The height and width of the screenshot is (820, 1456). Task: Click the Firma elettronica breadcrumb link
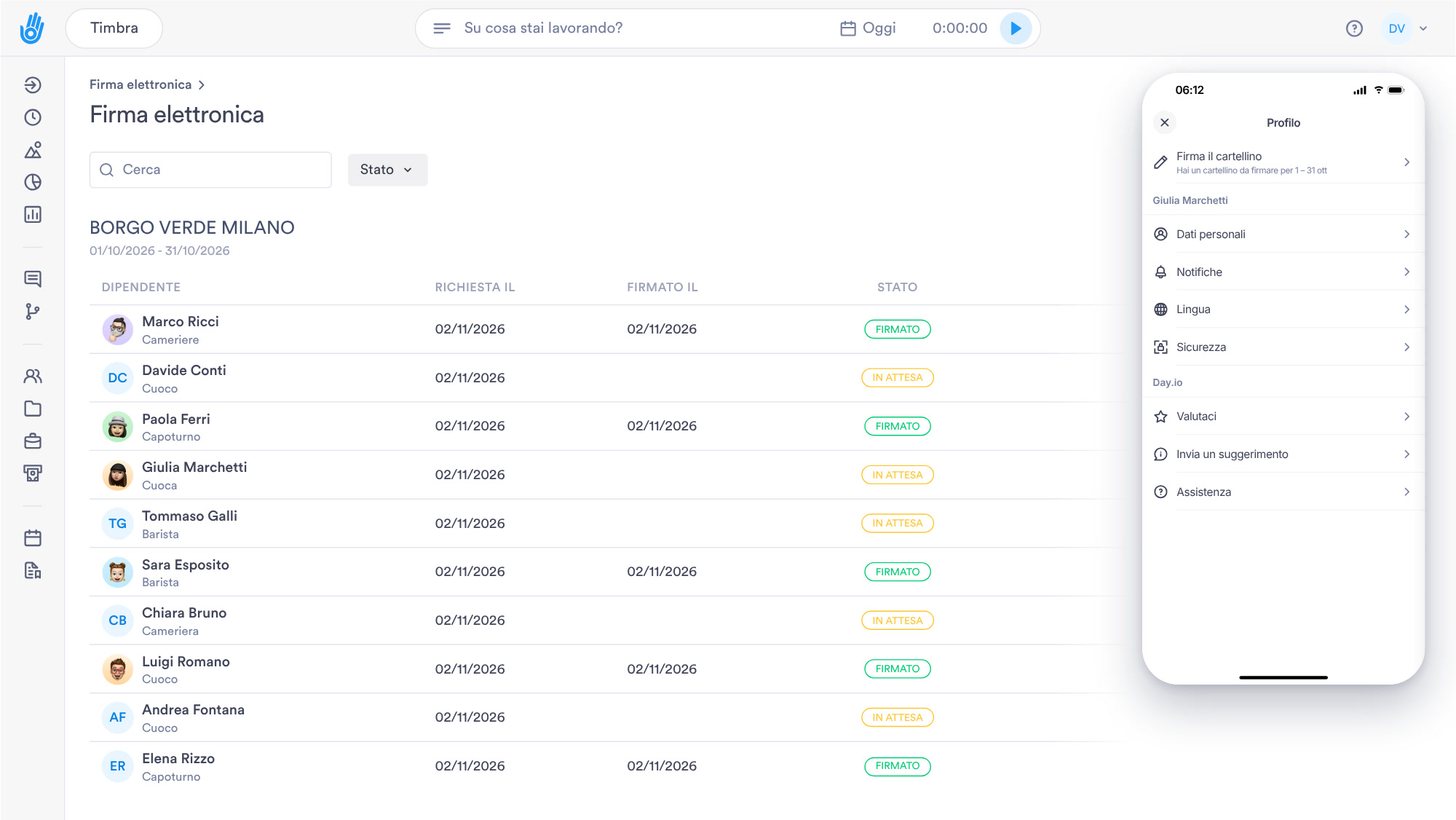(141, 84)
